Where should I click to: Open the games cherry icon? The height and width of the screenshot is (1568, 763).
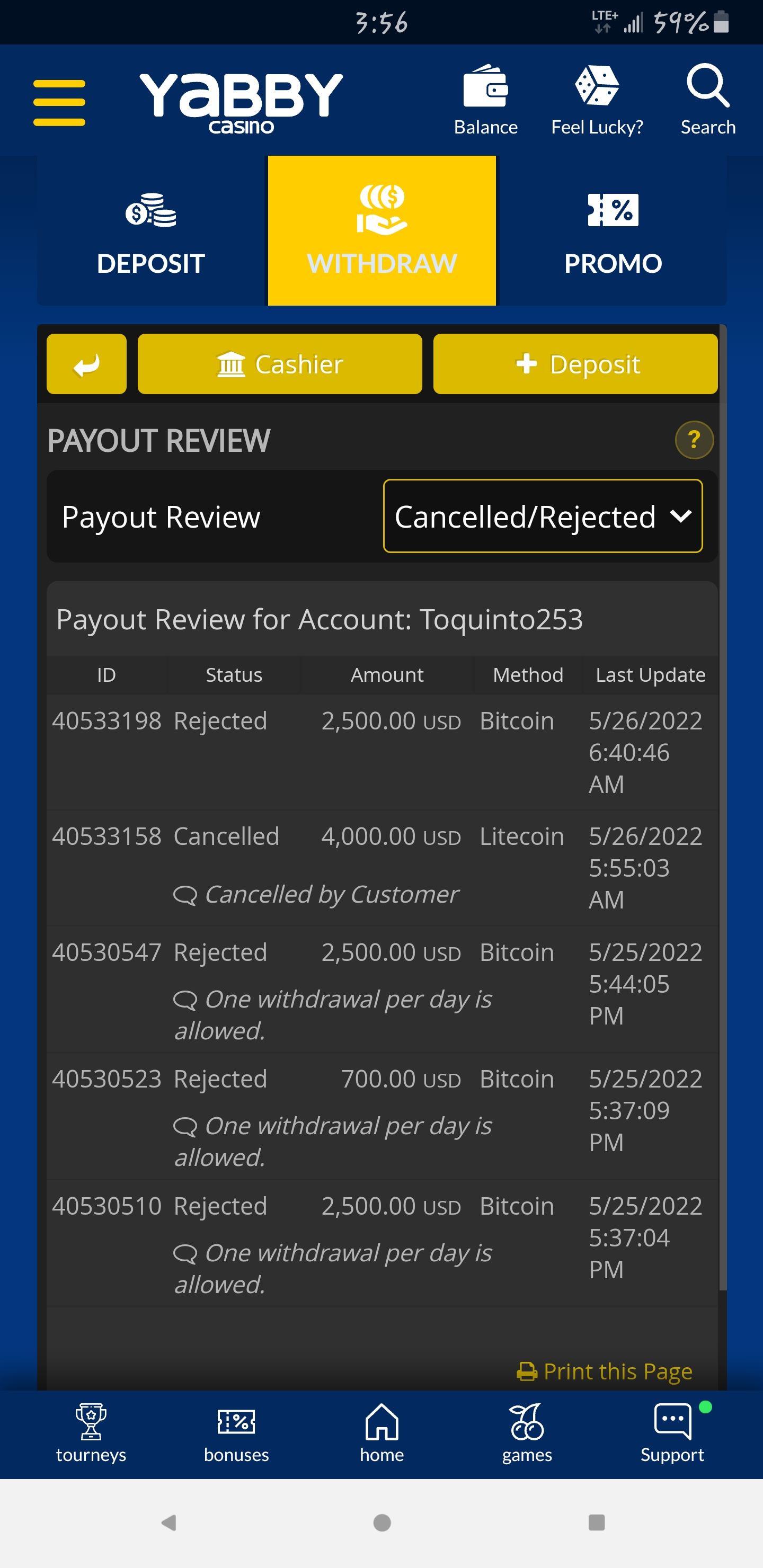[x=527, y=1422]
